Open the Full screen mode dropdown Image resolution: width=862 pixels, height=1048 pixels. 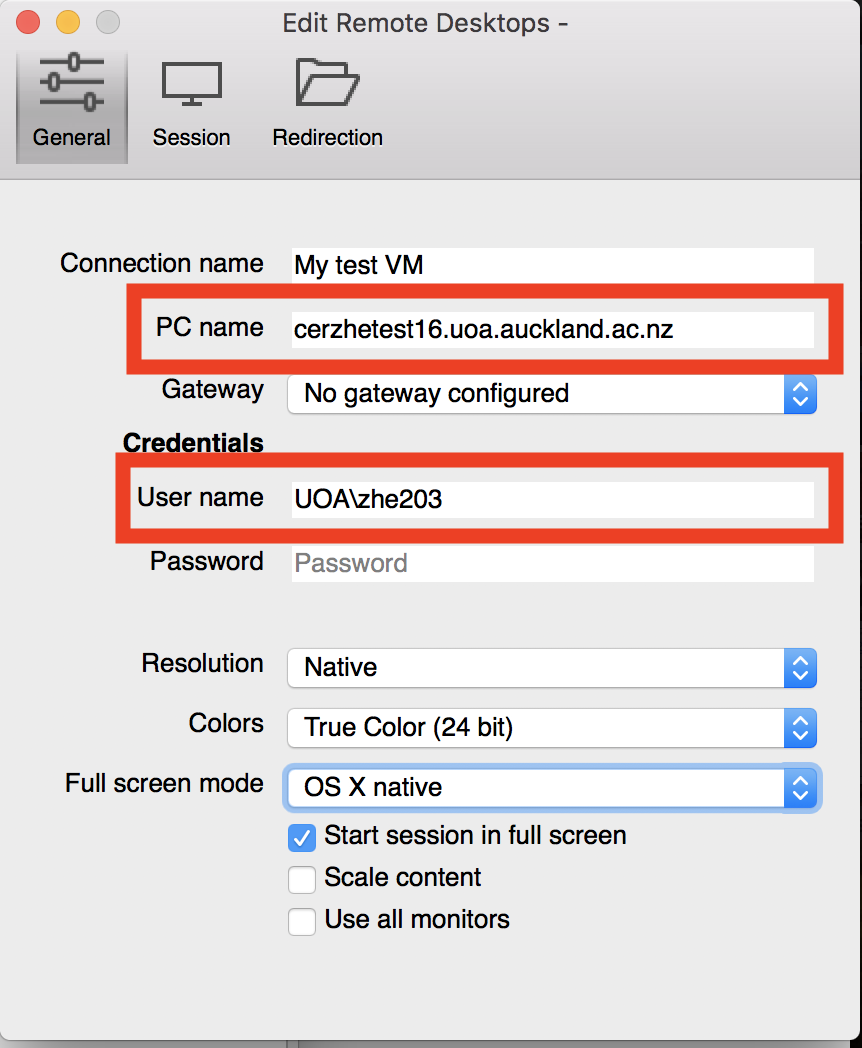click(x=552, y=788)
